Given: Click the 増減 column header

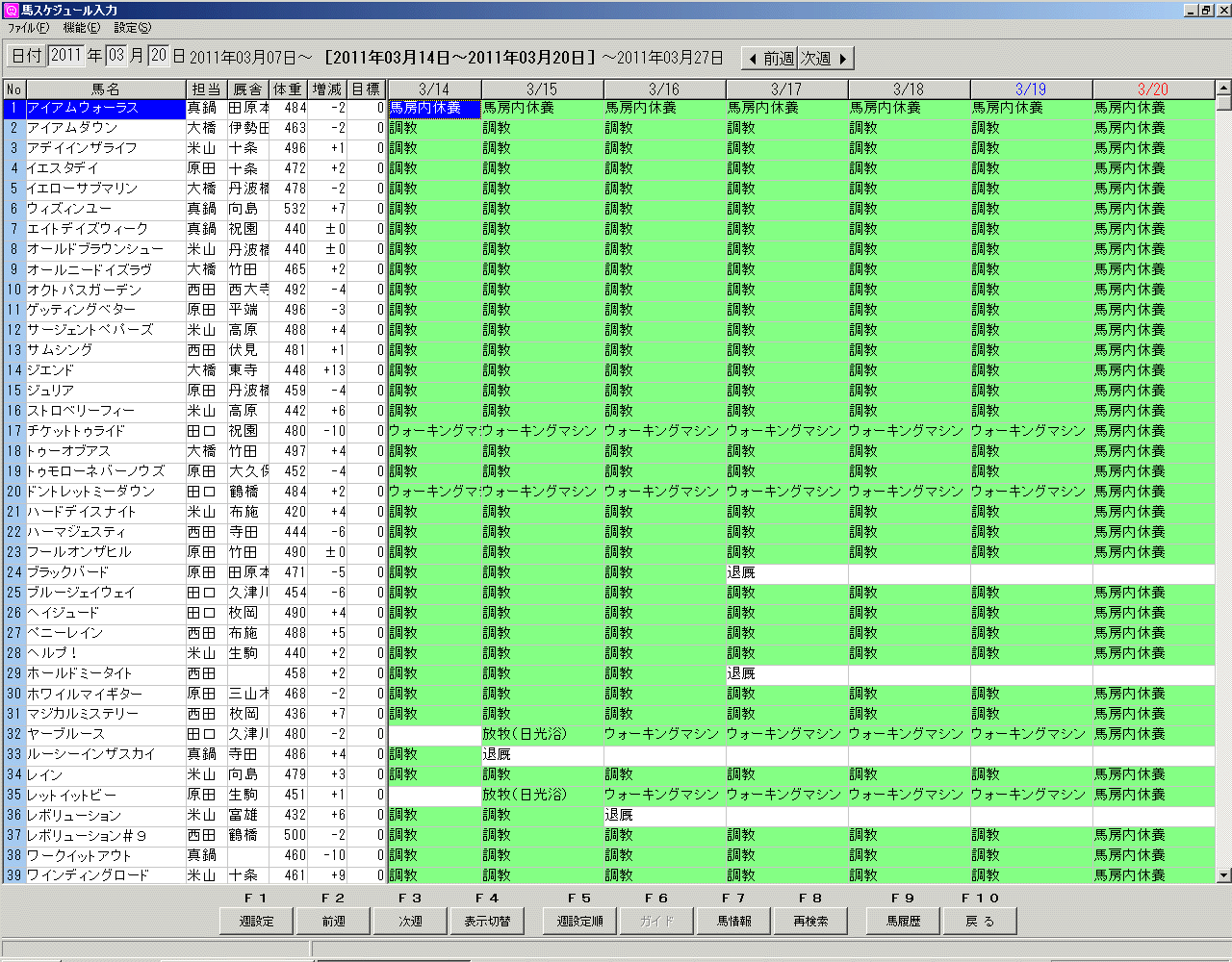Looking at the screenshot, I should click(x=326, y=89).
